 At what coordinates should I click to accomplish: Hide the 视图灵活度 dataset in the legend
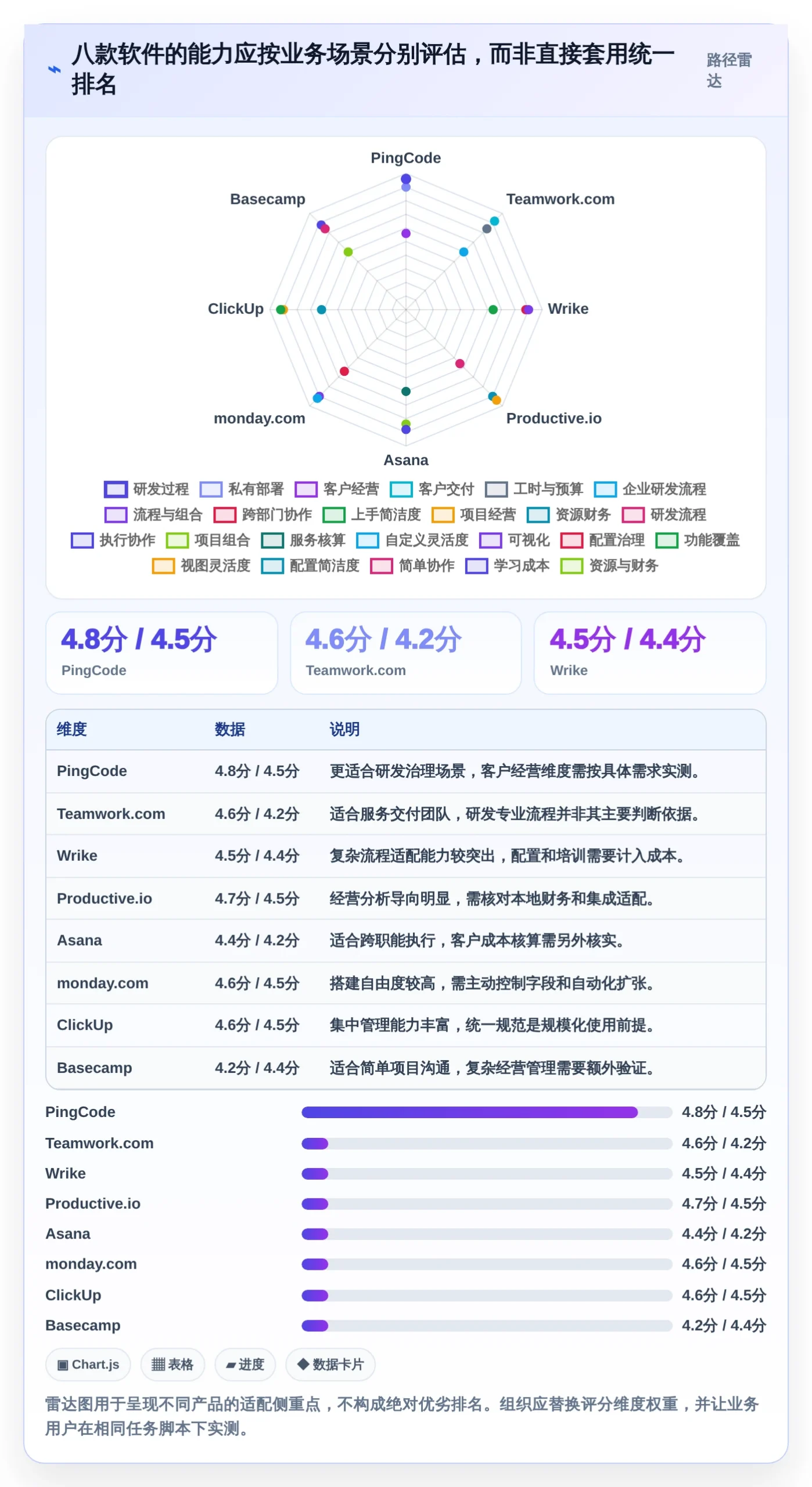[x=202, y=566]
